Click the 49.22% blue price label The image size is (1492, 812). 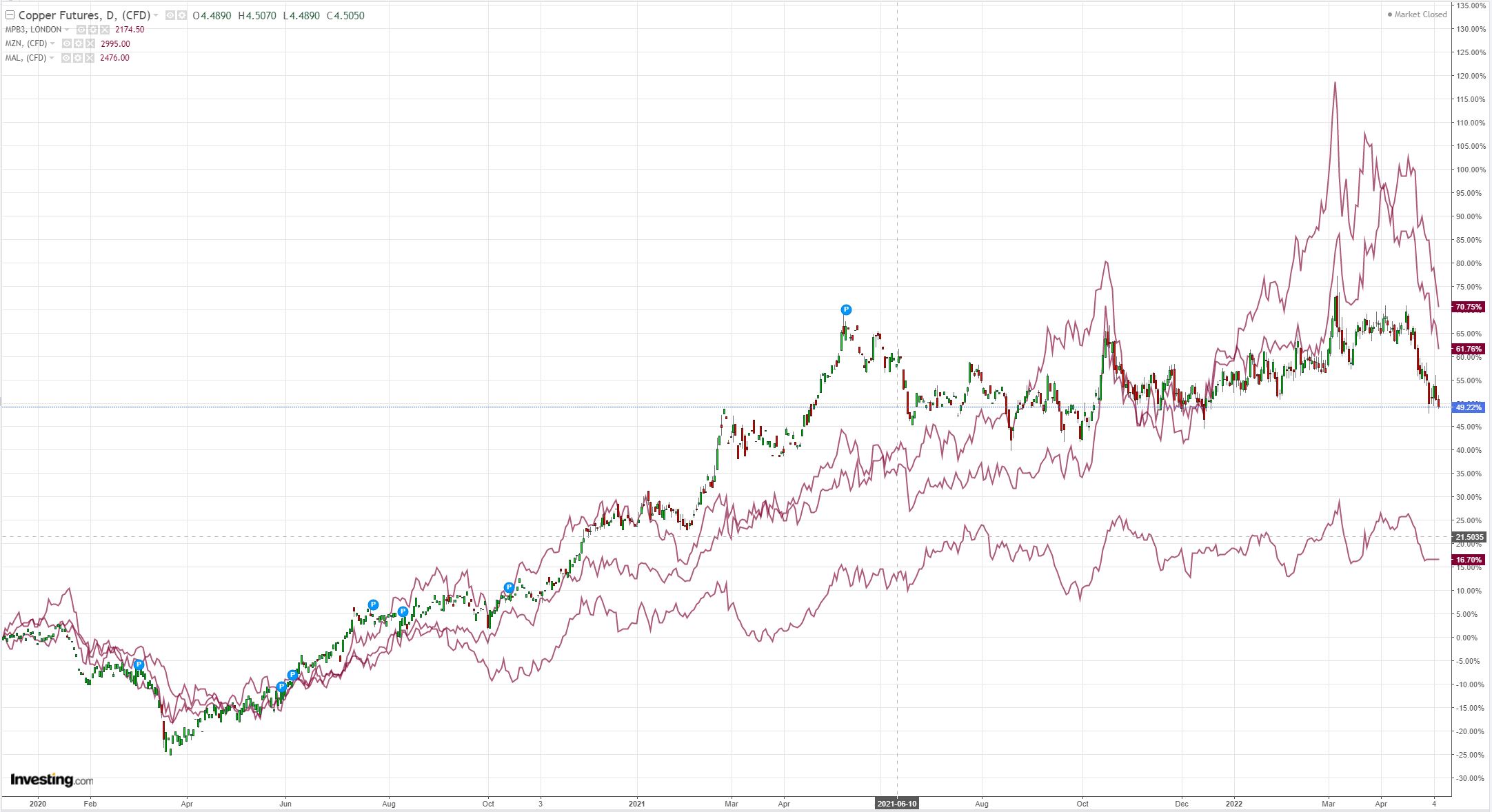1468,407
